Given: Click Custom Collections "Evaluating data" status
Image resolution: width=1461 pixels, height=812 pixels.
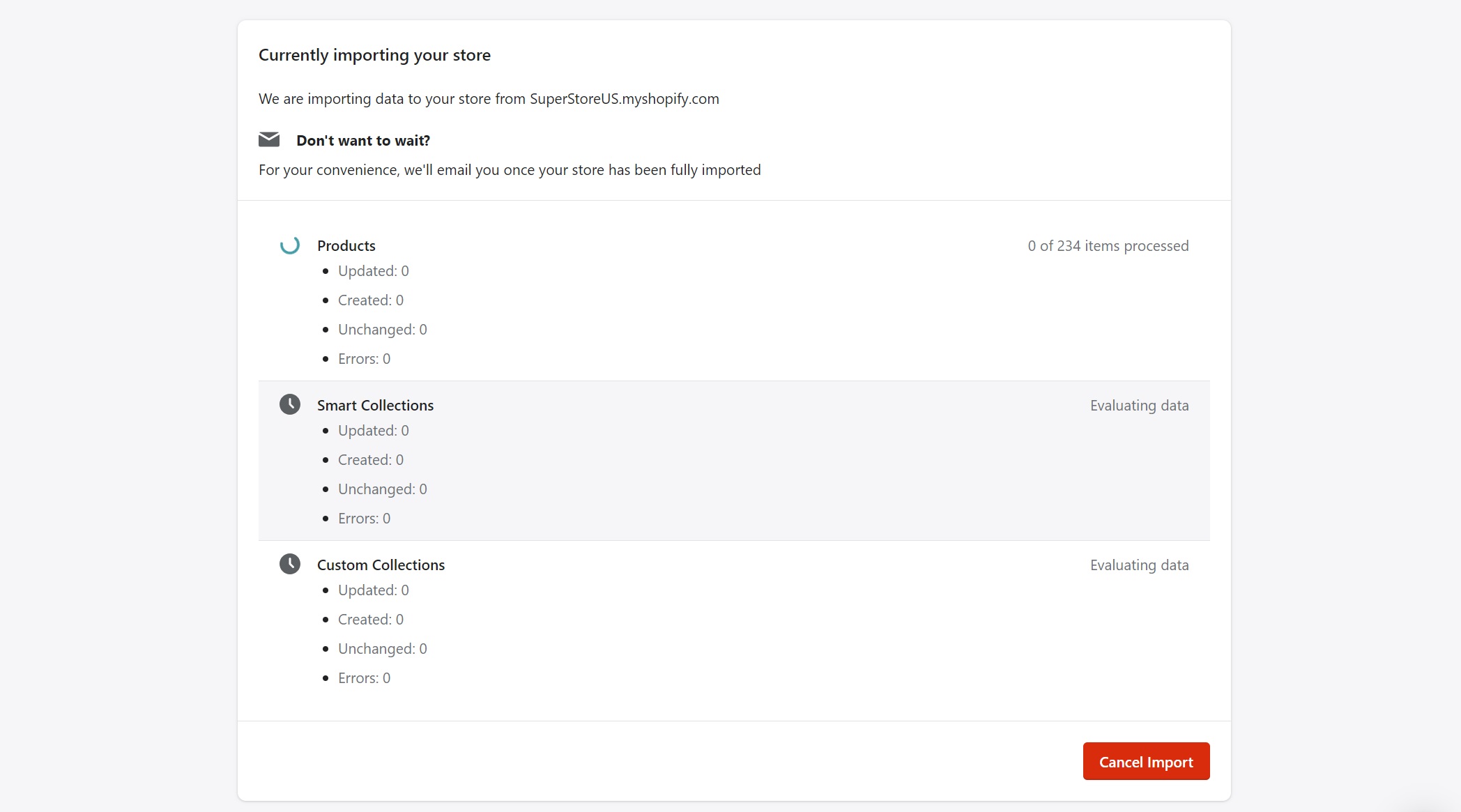Looking at the screenshot, I should (x=1140, y=565).
